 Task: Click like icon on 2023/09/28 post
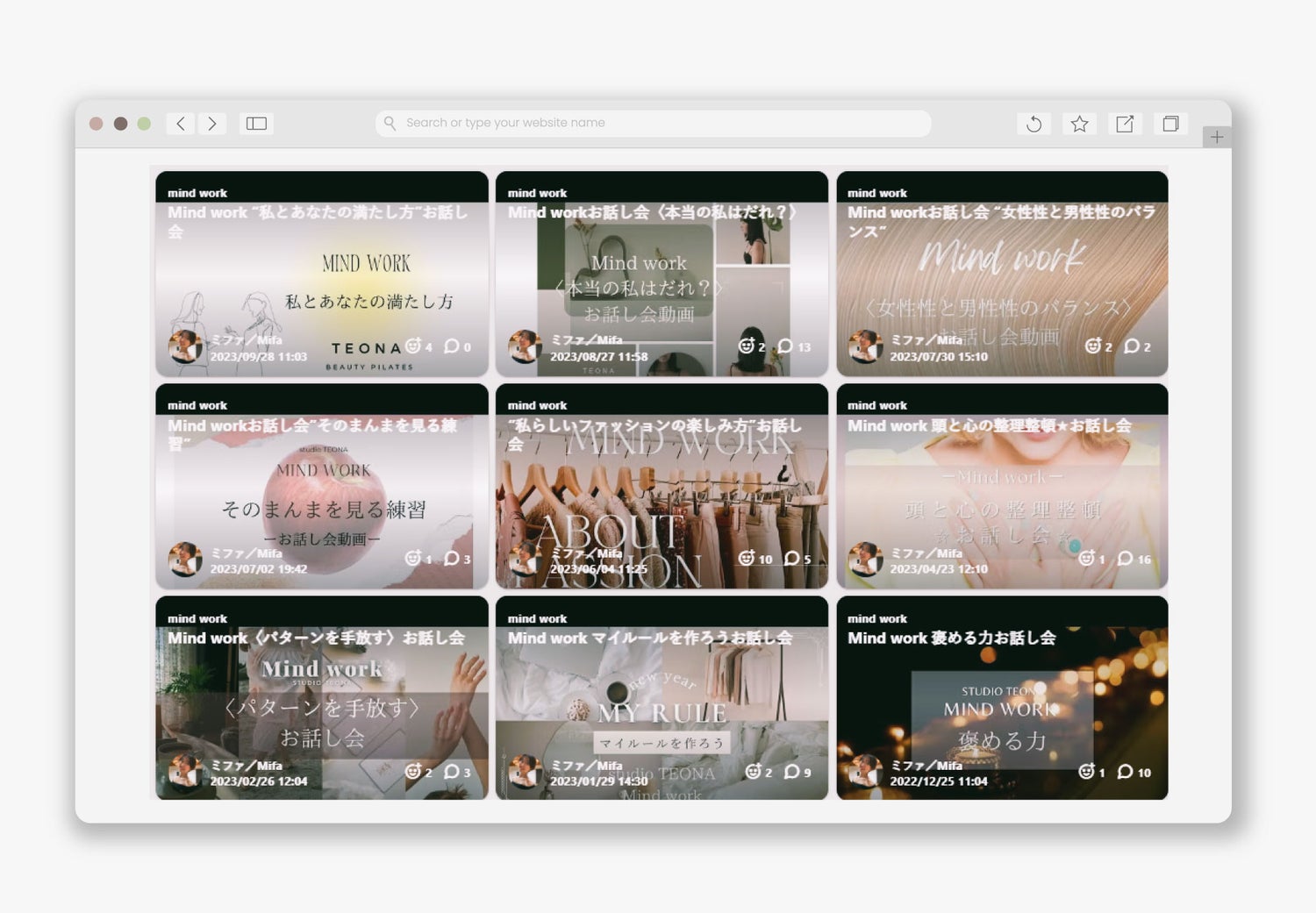point(413,346)
